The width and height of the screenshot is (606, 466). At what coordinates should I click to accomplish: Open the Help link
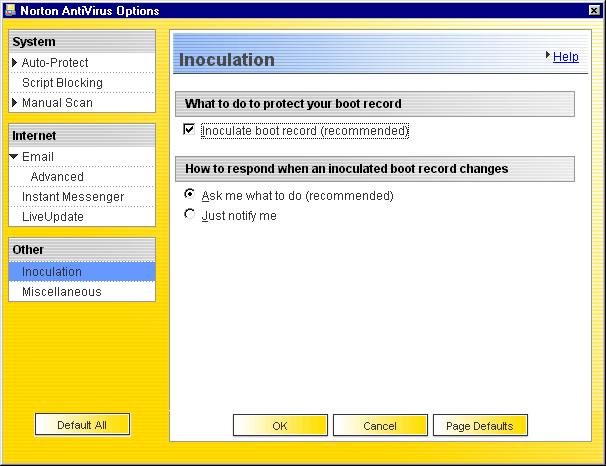[566, 57]
